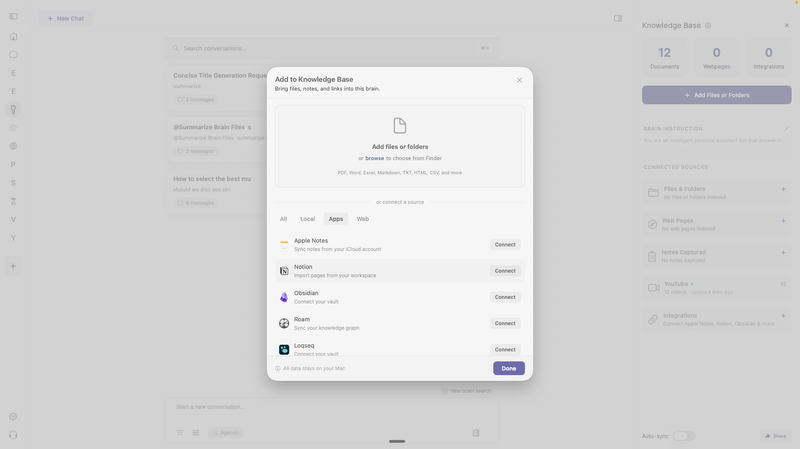Screen dimensions: 800x449
Task: Start a New Chat
Action: point(66,18)
